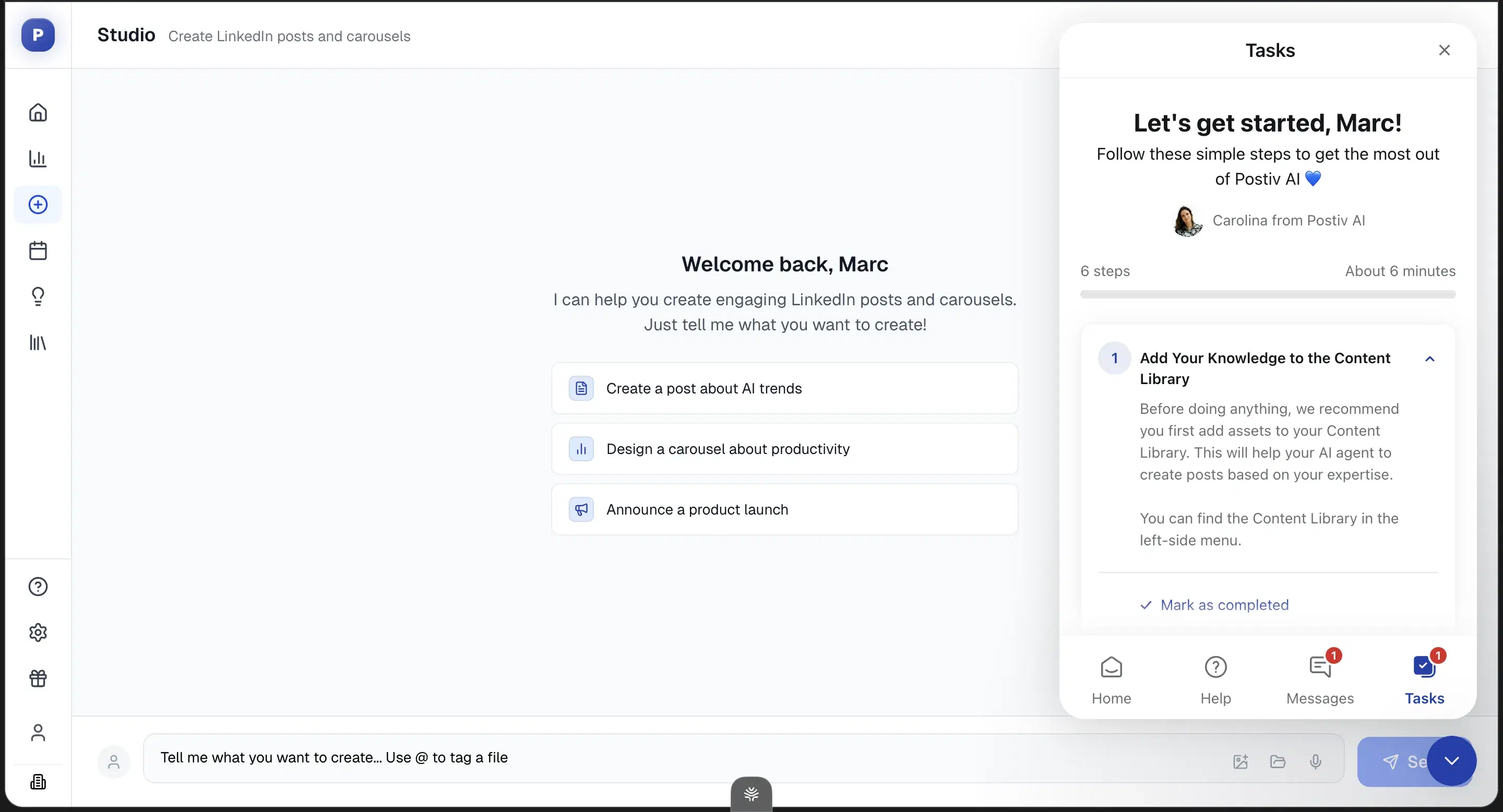
Task: Click 'Welcome back, Marc' heading
Action: pos(785,264)
